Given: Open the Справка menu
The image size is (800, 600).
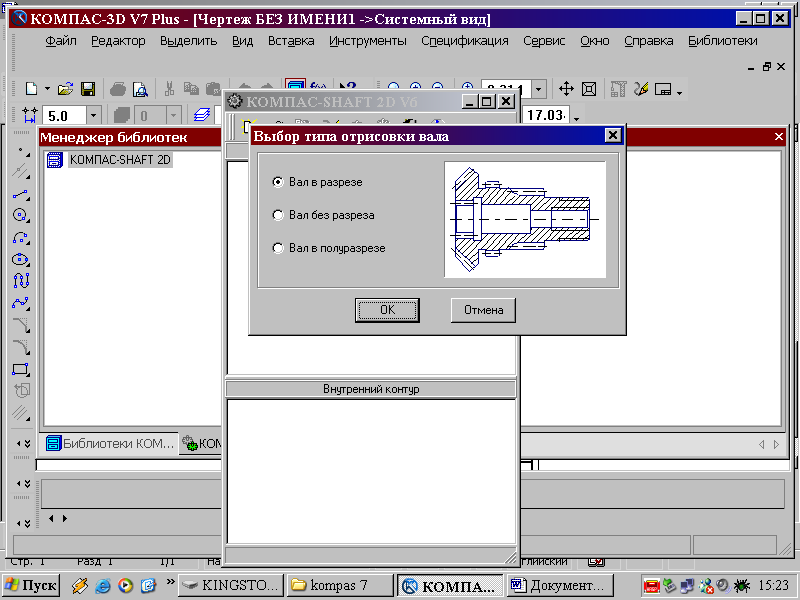Looking at the screenshot, I should pyautogui.click(x=648, y=41).
